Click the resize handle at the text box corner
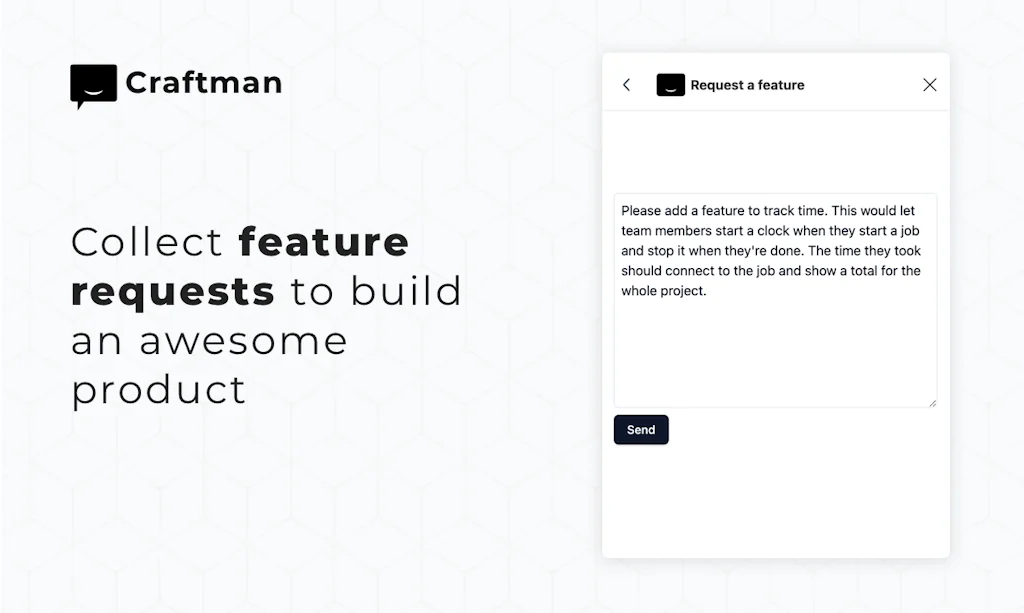1024x613 pixels. (933, 403)
